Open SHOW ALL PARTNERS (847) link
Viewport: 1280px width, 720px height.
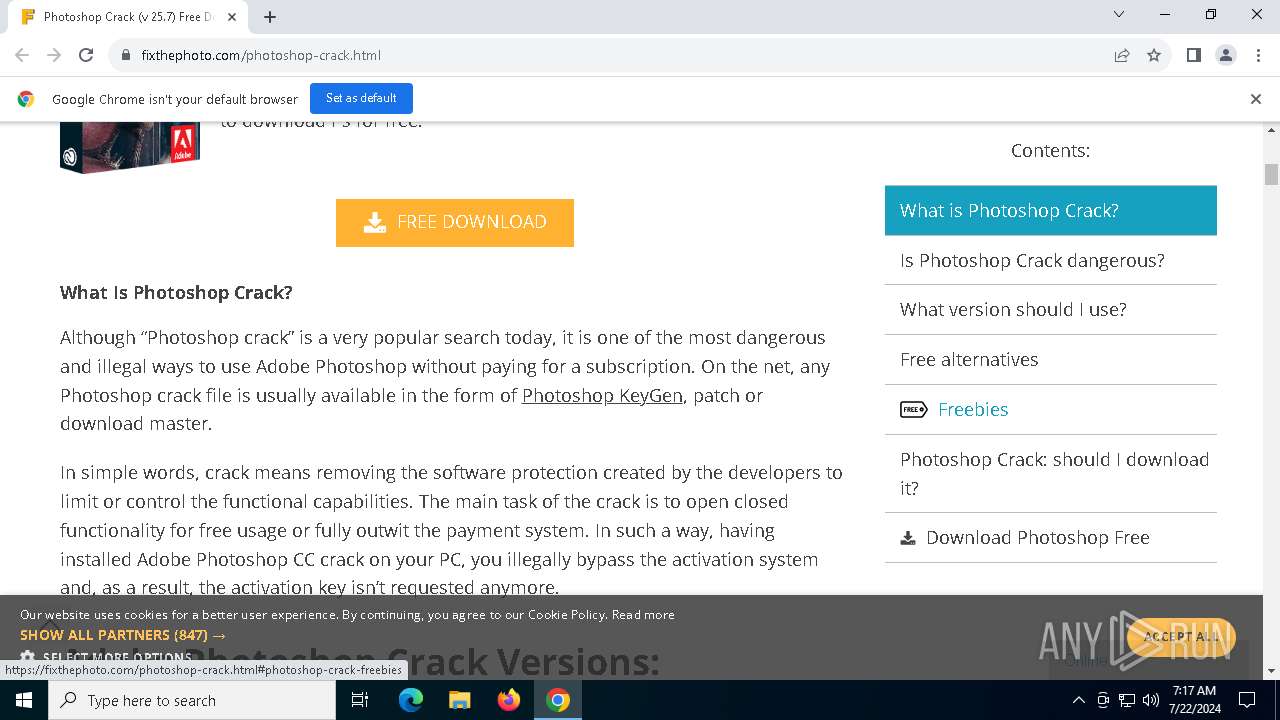[123, 635]
